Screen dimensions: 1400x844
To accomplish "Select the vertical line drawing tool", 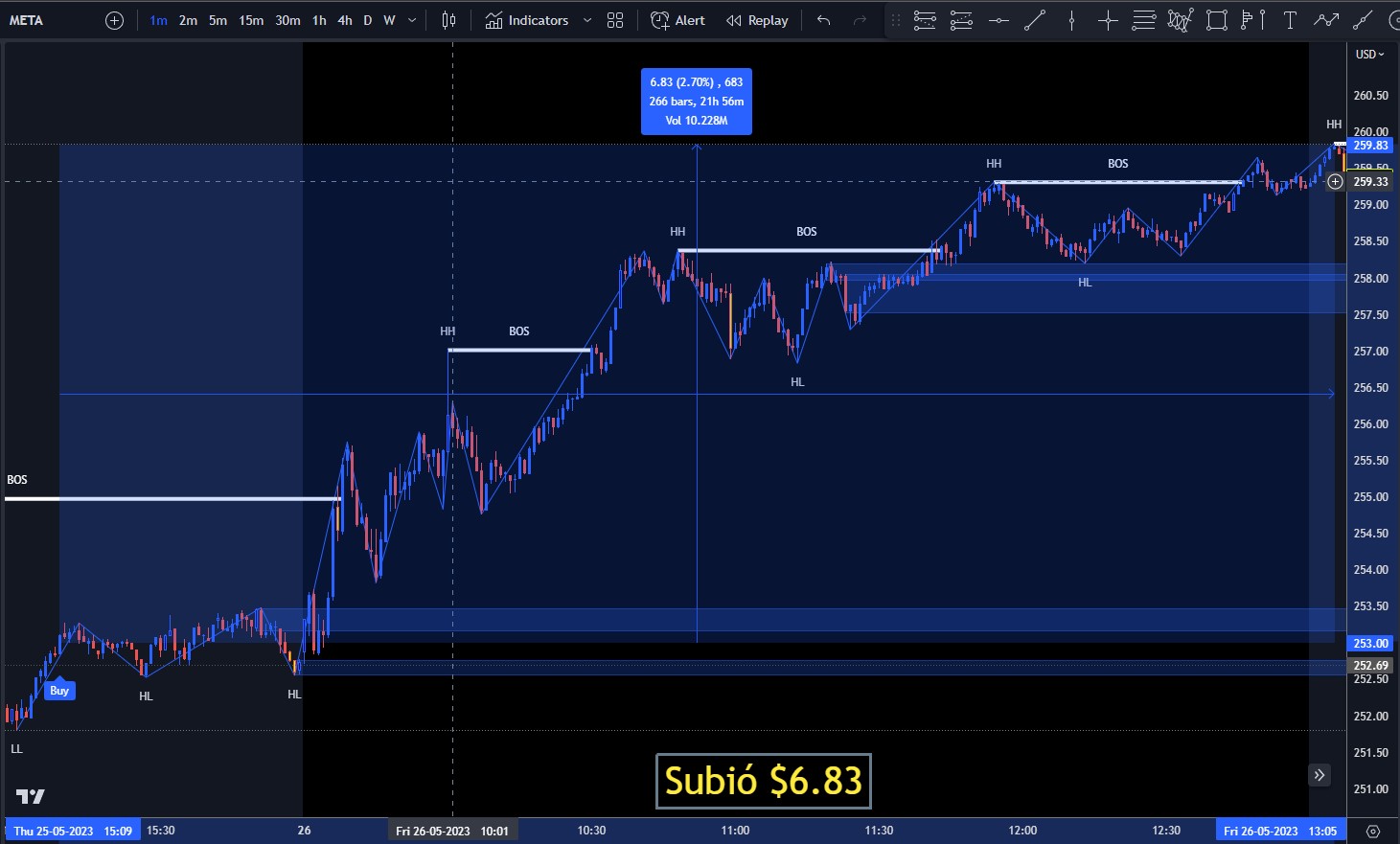I will pos(1071,20).
